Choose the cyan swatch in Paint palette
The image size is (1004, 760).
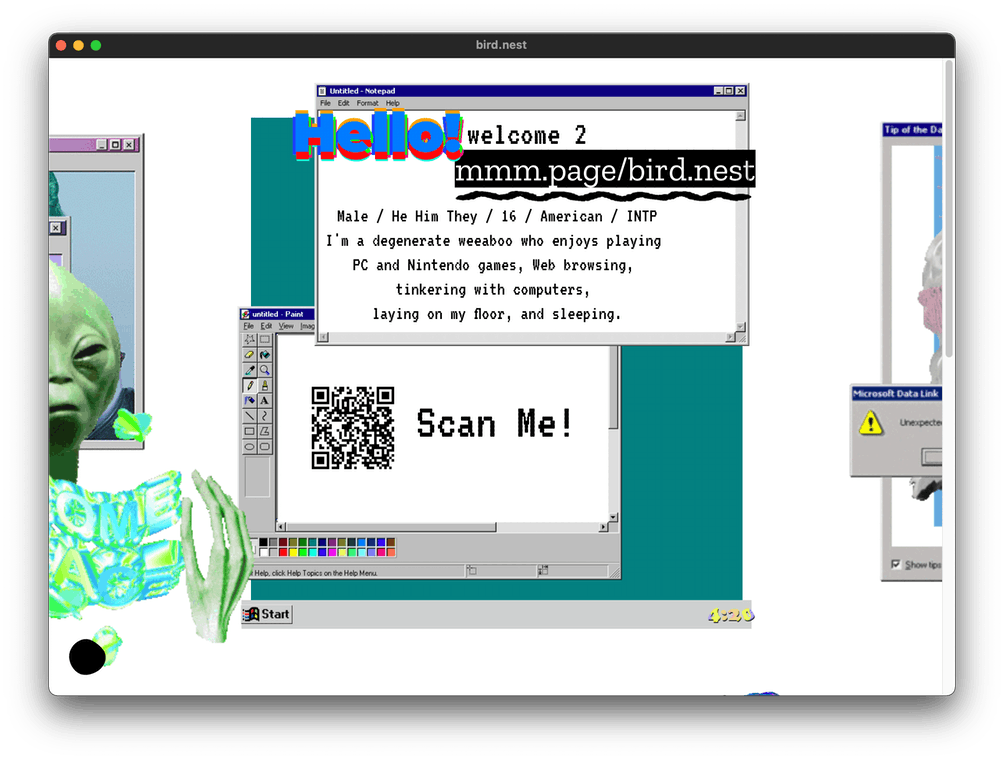pos(312,552)
